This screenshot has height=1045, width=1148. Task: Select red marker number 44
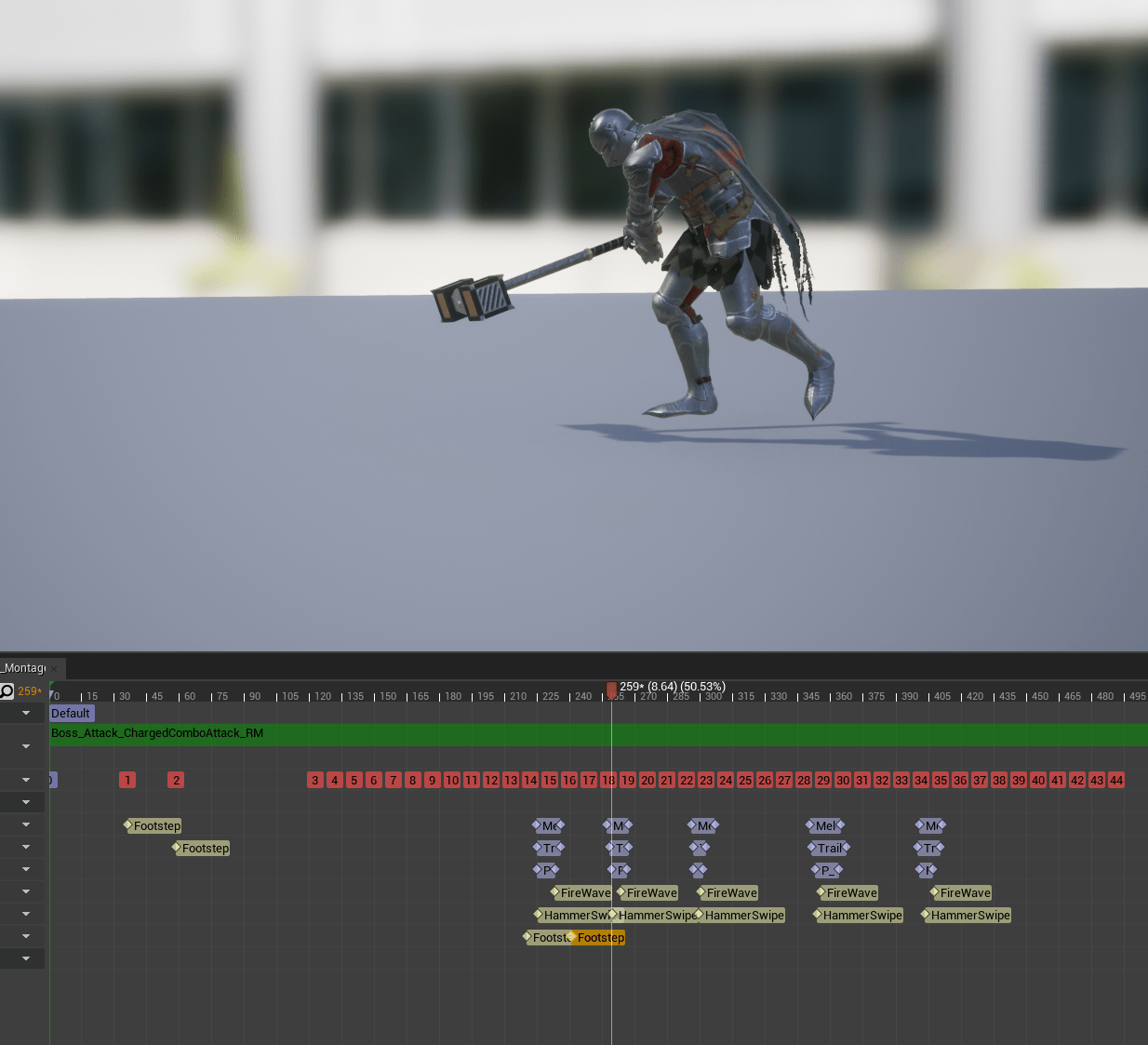tap(1116, 780)
